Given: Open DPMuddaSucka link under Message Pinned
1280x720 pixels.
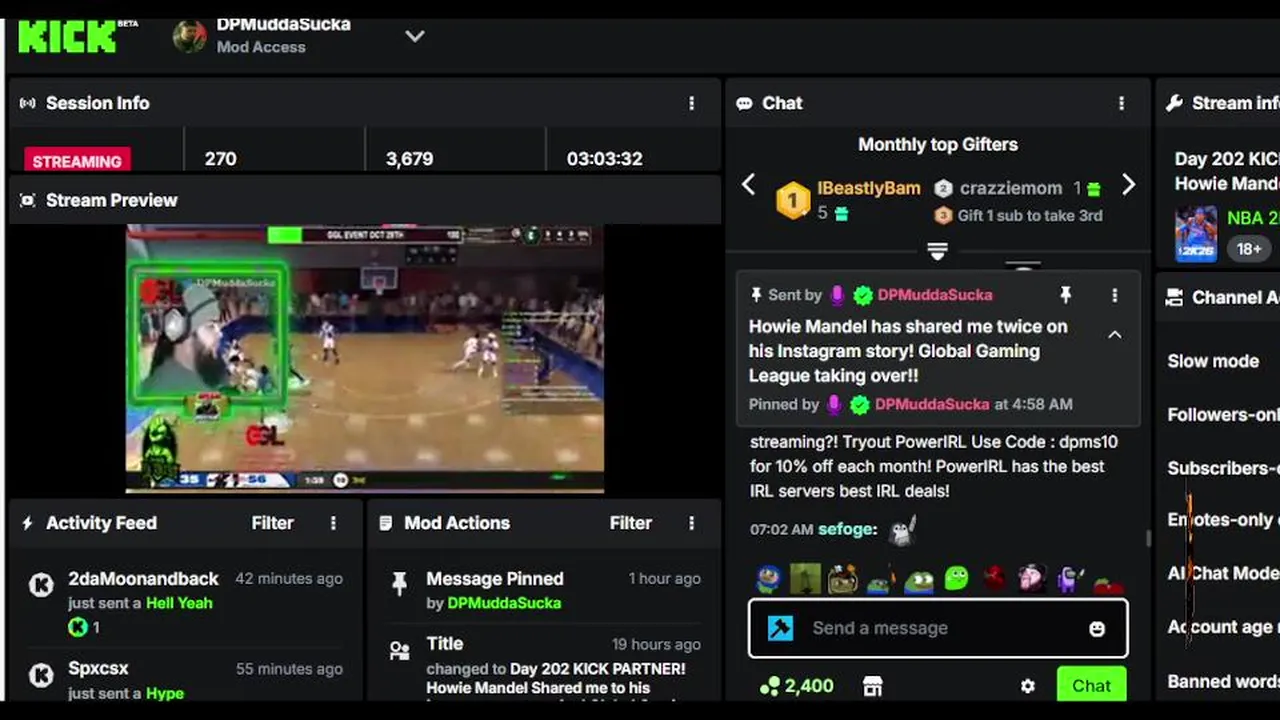Looking at the screenshot, I should [504, 603].
